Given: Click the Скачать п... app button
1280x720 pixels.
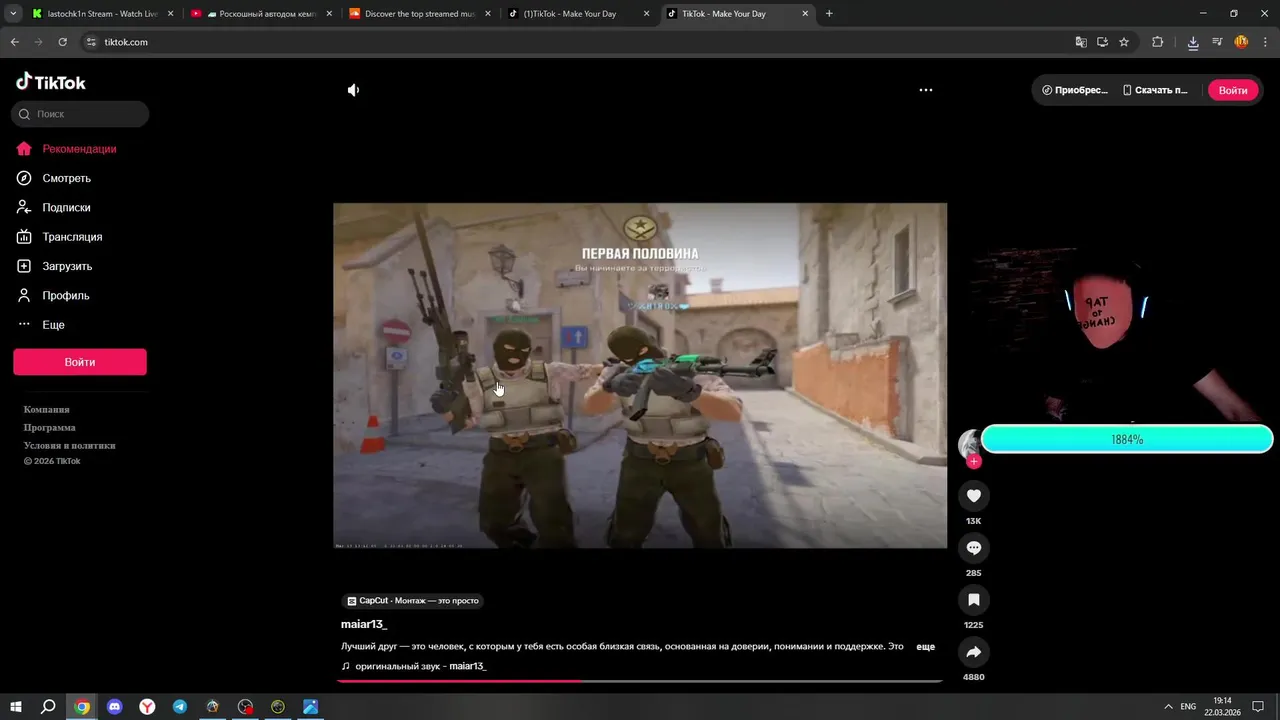Looking at the screenshot, I should [1155, 90].
